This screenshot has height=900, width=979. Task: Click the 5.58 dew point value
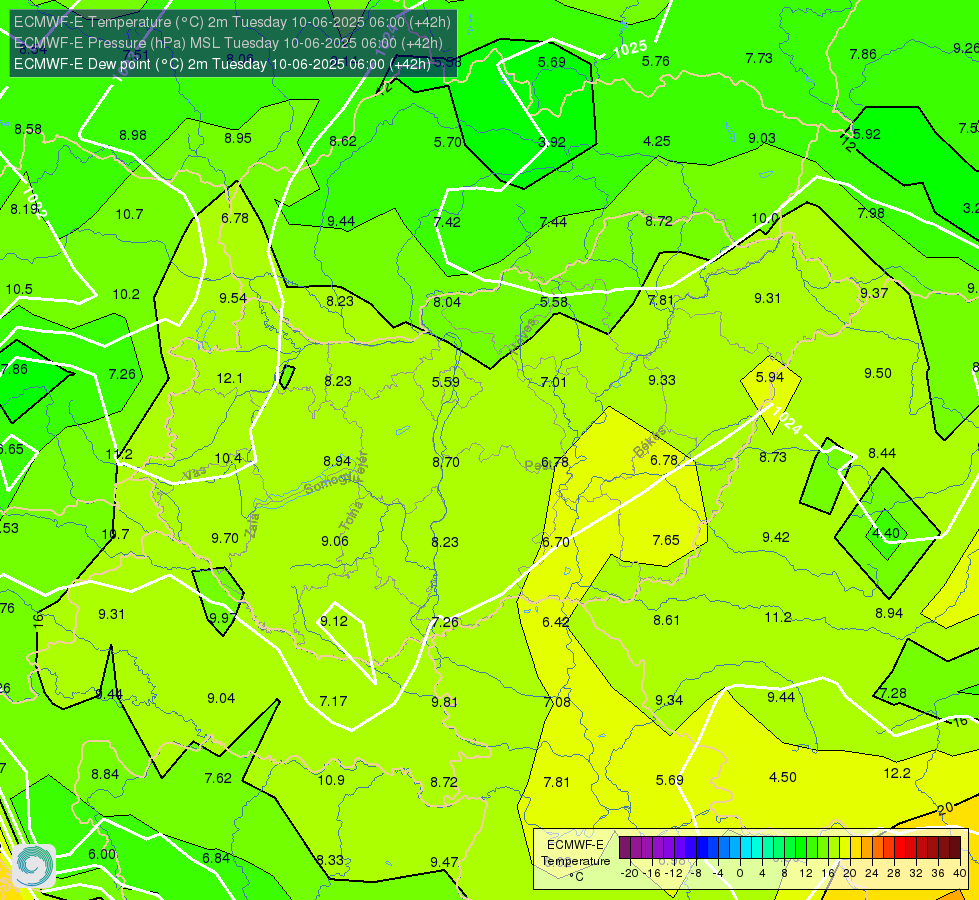(x=554, y=302)
